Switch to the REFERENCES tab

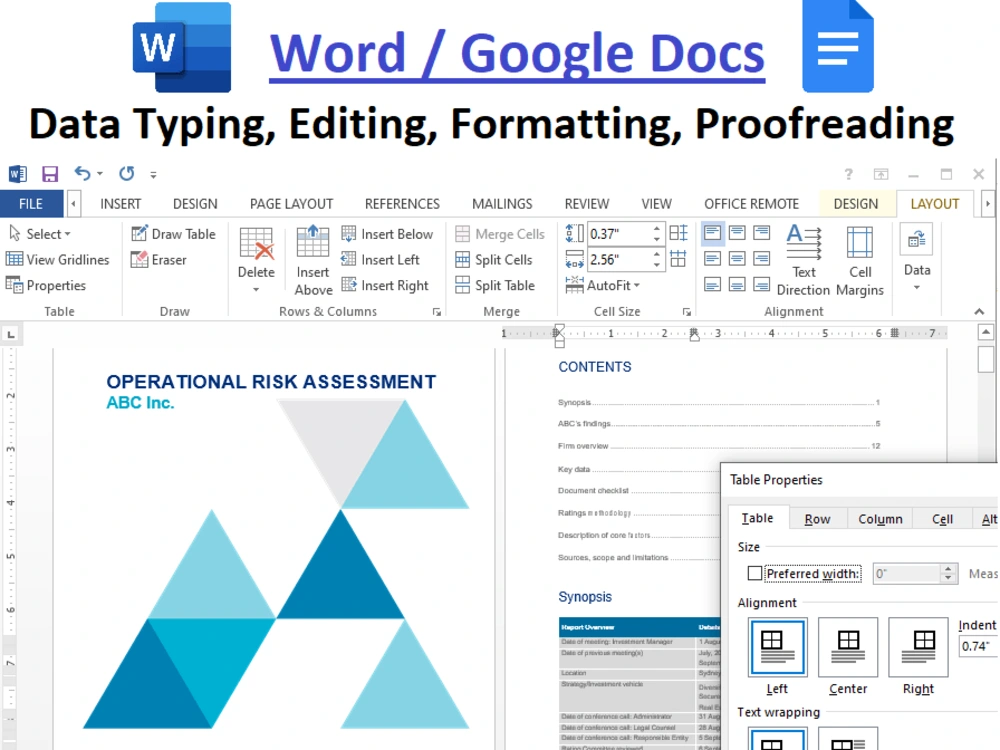[x=402, y=204]
